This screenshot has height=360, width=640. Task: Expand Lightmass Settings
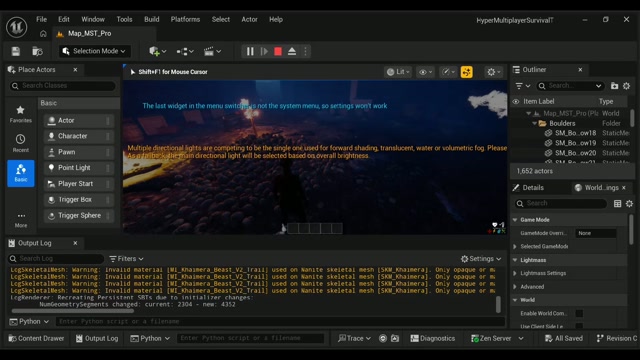coord(515,273)
